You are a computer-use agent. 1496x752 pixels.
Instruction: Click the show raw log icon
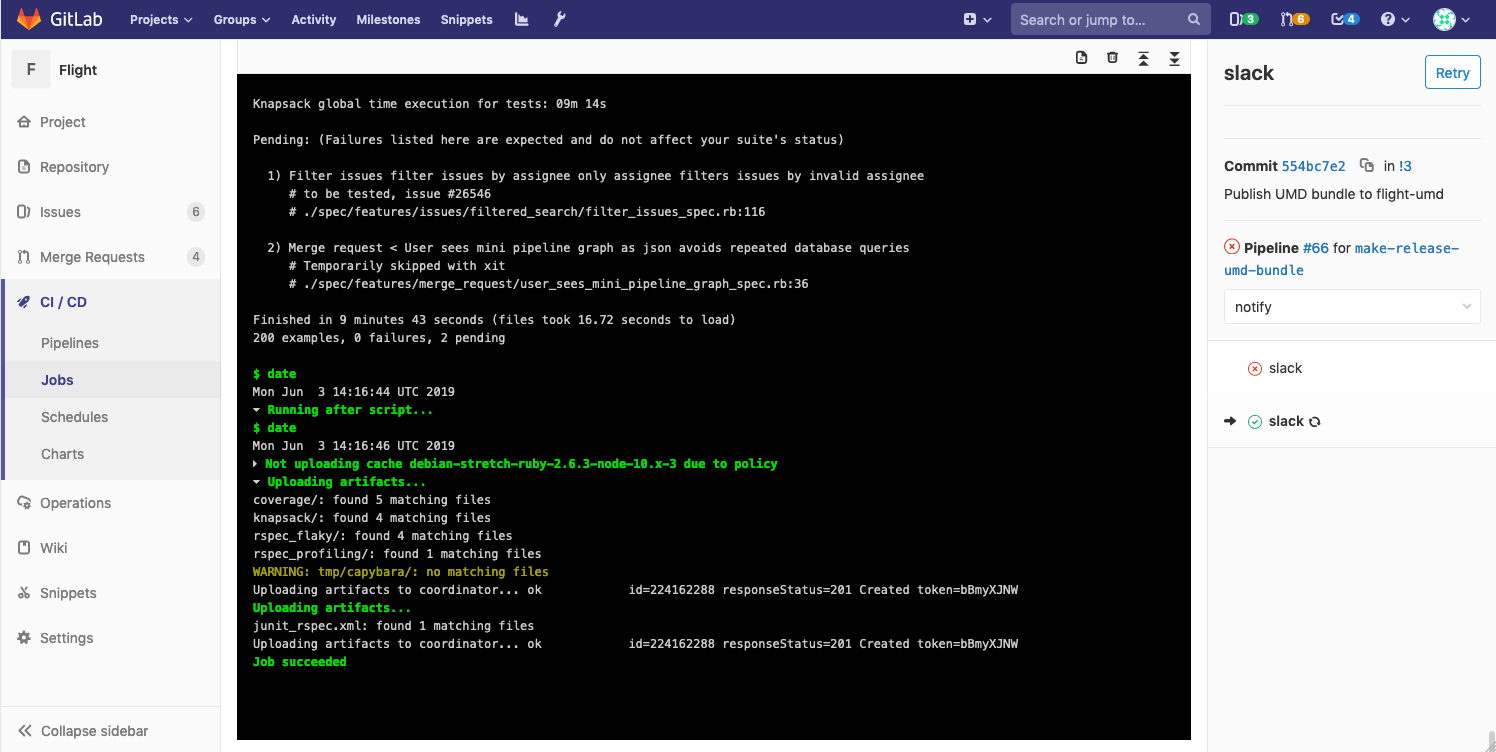(1081, 58)
